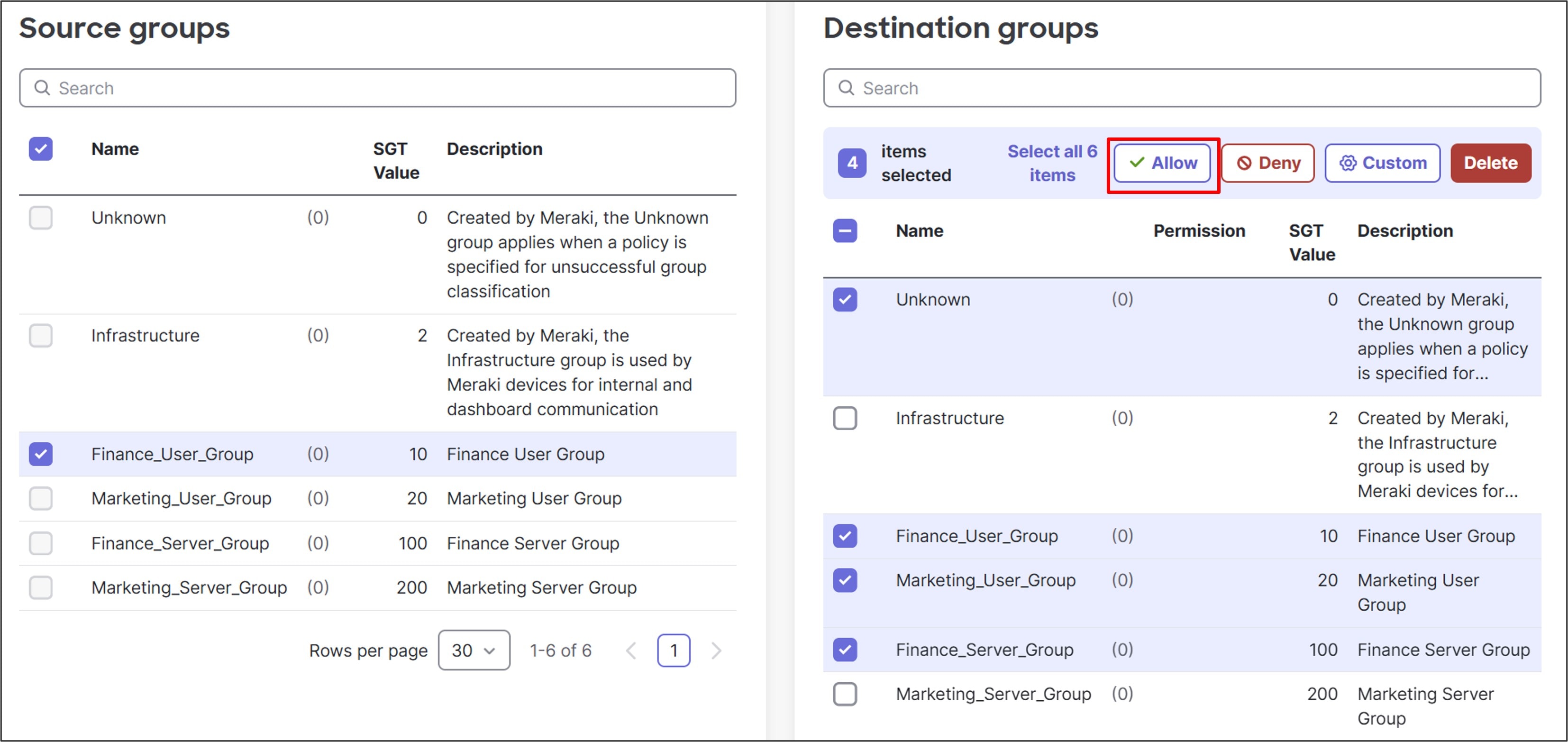Uncheck Finance_User_Group in Destination groups
1568x742 pixels.
845,536
